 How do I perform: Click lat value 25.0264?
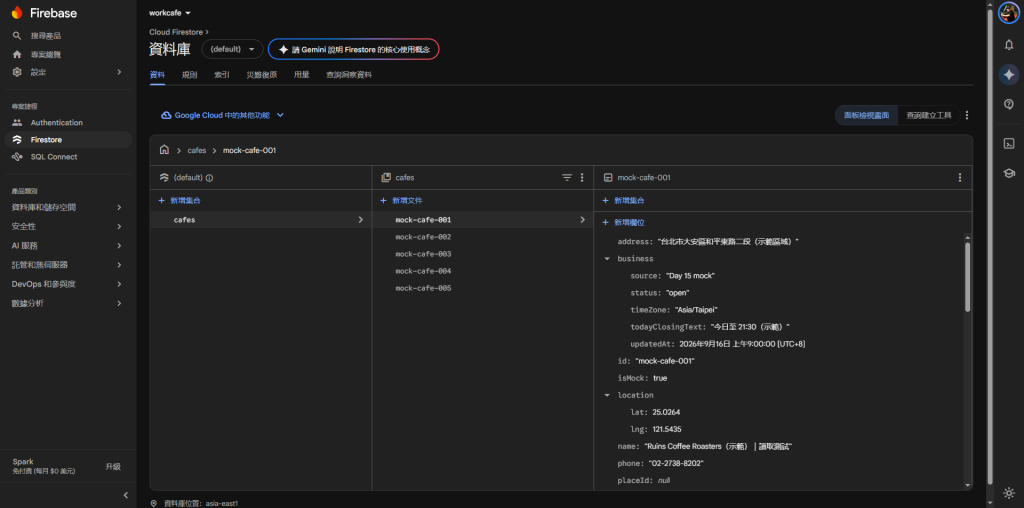point(666,412)
